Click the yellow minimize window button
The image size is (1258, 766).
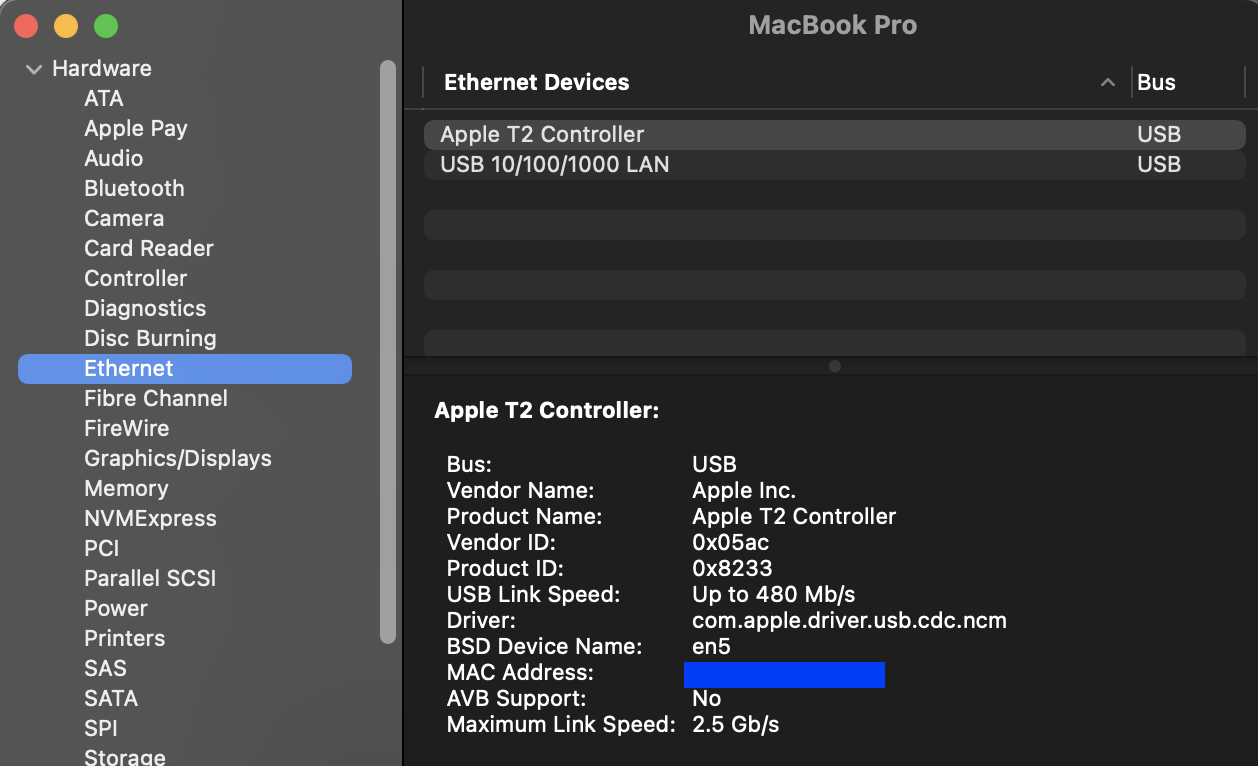tap(66, 26)
